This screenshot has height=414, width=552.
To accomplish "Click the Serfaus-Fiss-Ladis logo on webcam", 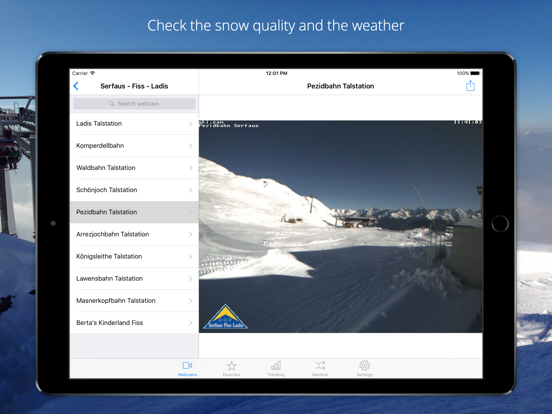I will (x=225, y=317).
